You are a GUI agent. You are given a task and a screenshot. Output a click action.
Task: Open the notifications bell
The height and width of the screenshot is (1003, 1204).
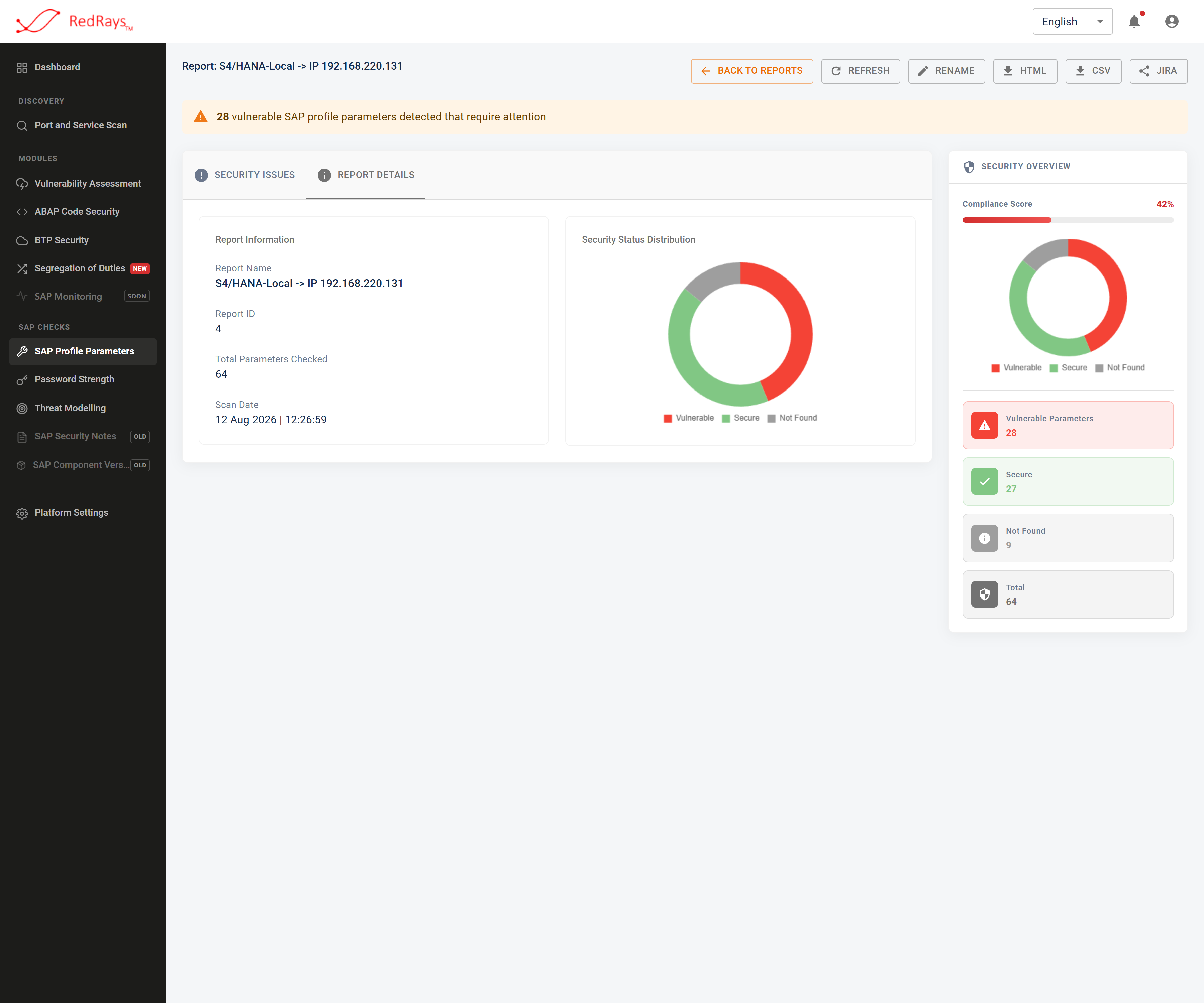coord(1134,22)
